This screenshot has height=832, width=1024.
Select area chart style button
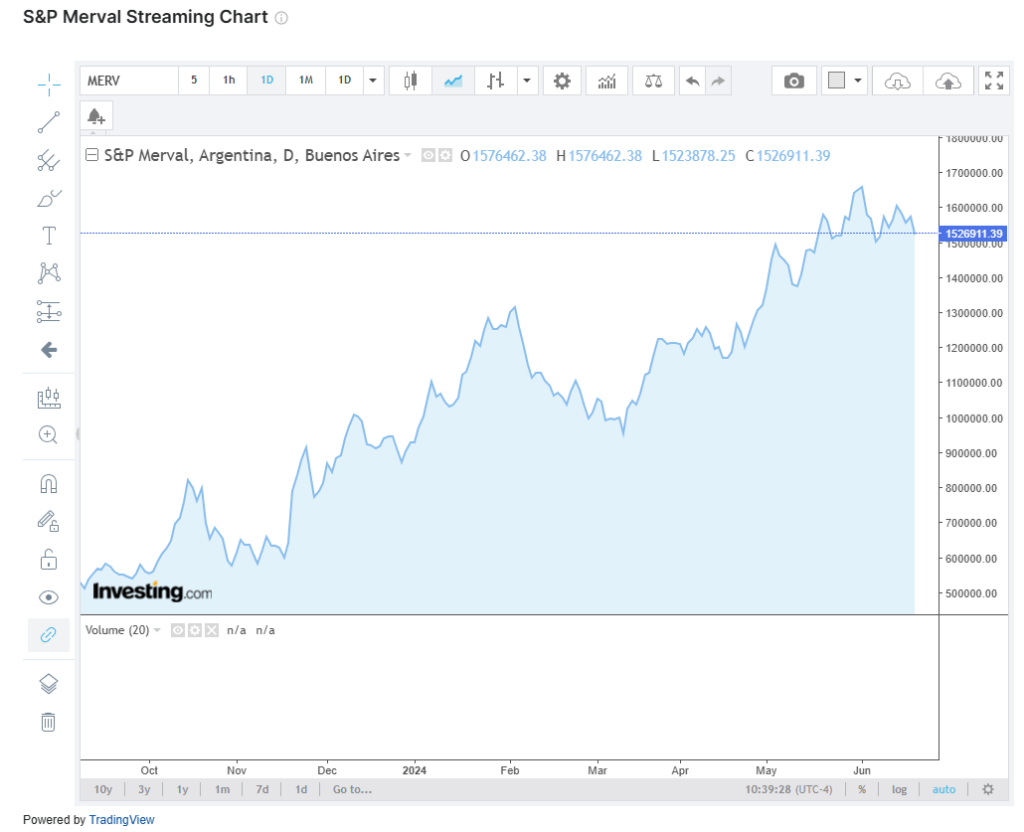click(x=453, y=81)
